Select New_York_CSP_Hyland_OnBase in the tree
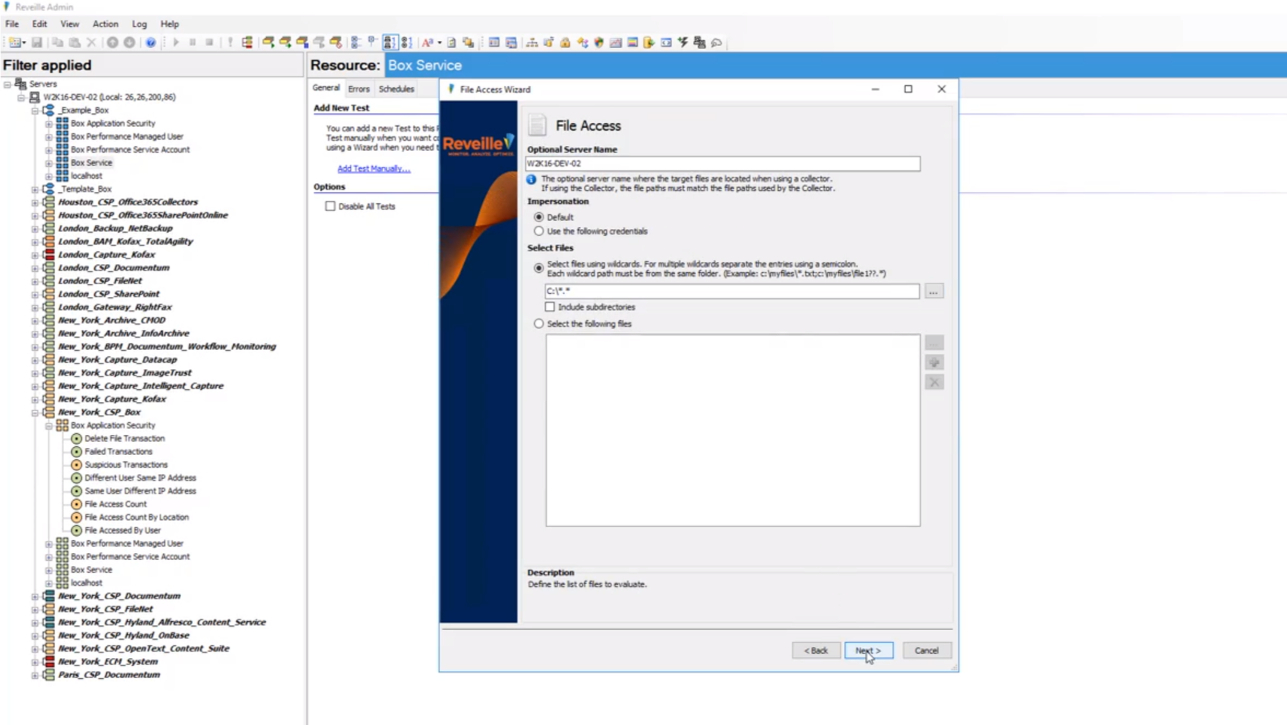Image resolution: width=1287 pixels, height=725 pixels. (x=124, y=635)
